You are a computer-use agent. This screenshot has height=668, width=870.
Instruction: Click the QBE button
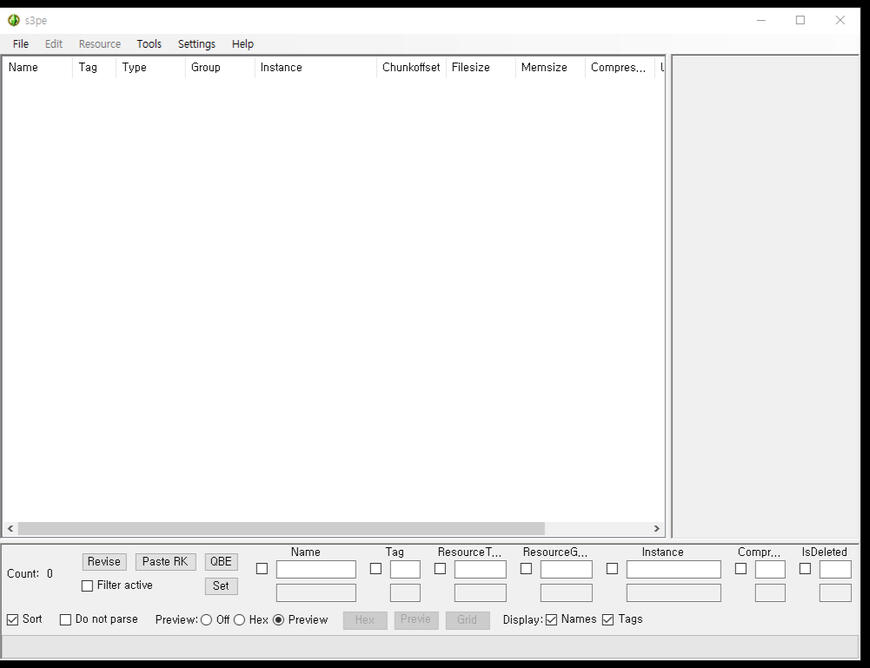click(221, 562)
